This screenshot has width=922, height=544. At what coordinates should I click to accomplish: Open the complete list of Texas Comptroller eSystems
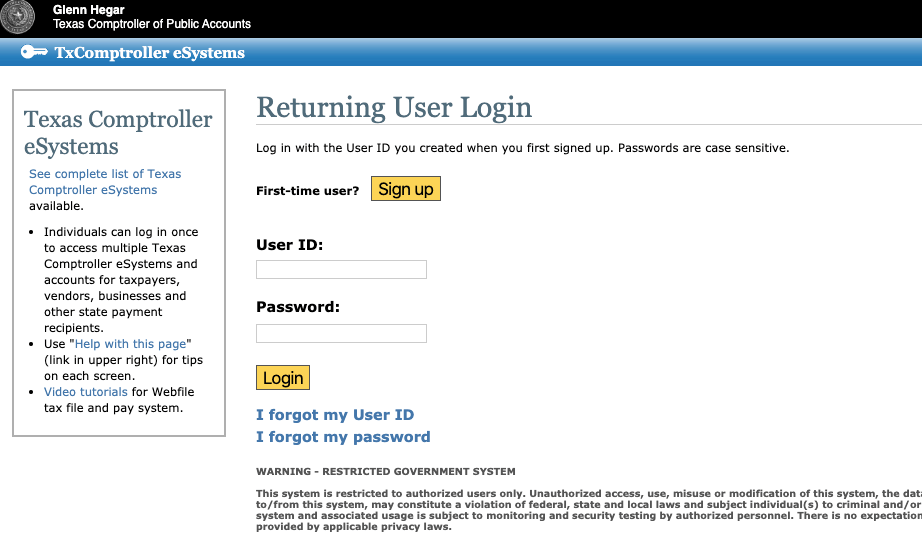point(105,182)
